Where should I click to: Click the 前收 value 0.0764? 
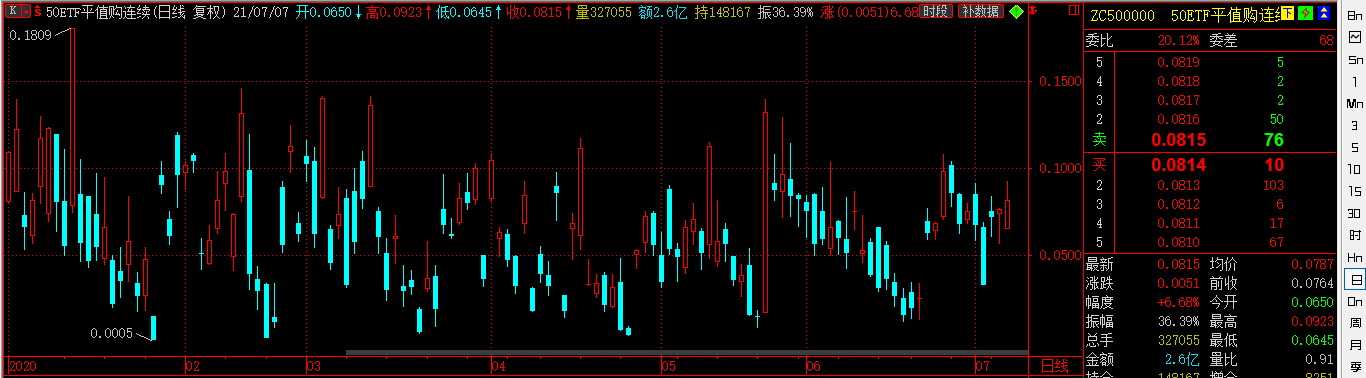[1312, 283]
